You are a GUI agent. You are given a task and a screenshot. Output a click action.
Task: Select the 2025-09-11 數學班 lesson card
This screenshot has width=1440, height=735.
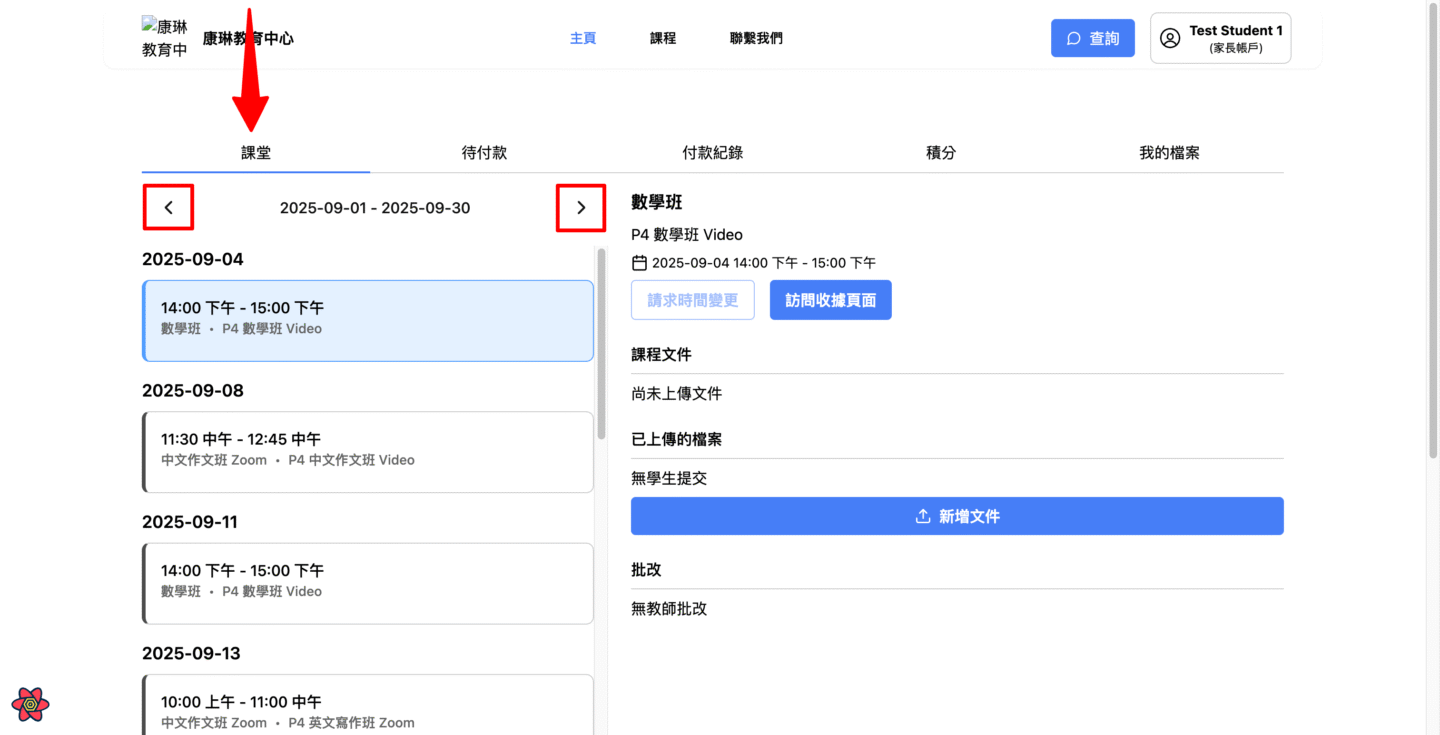368,583
